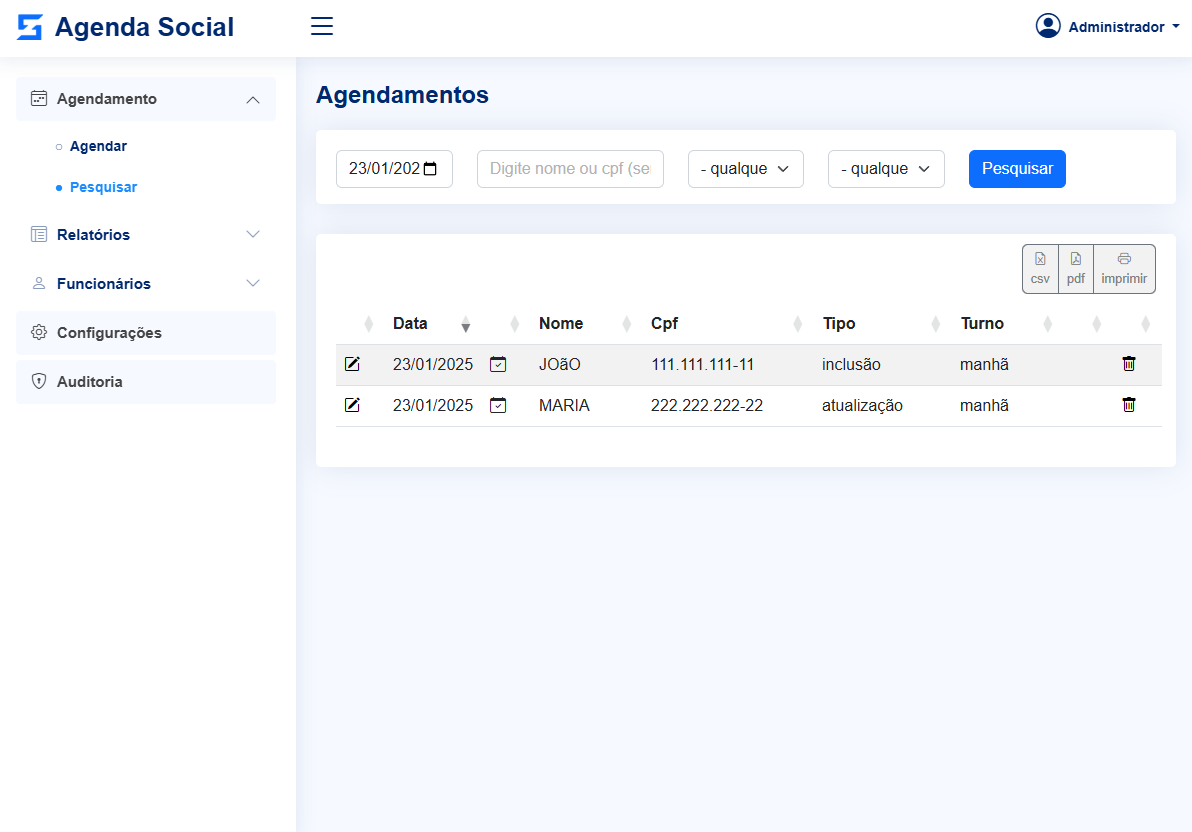This screenshot has height=832, width=1192.
Task: Focus the name or cpf search field
Action: click(570, 169)
